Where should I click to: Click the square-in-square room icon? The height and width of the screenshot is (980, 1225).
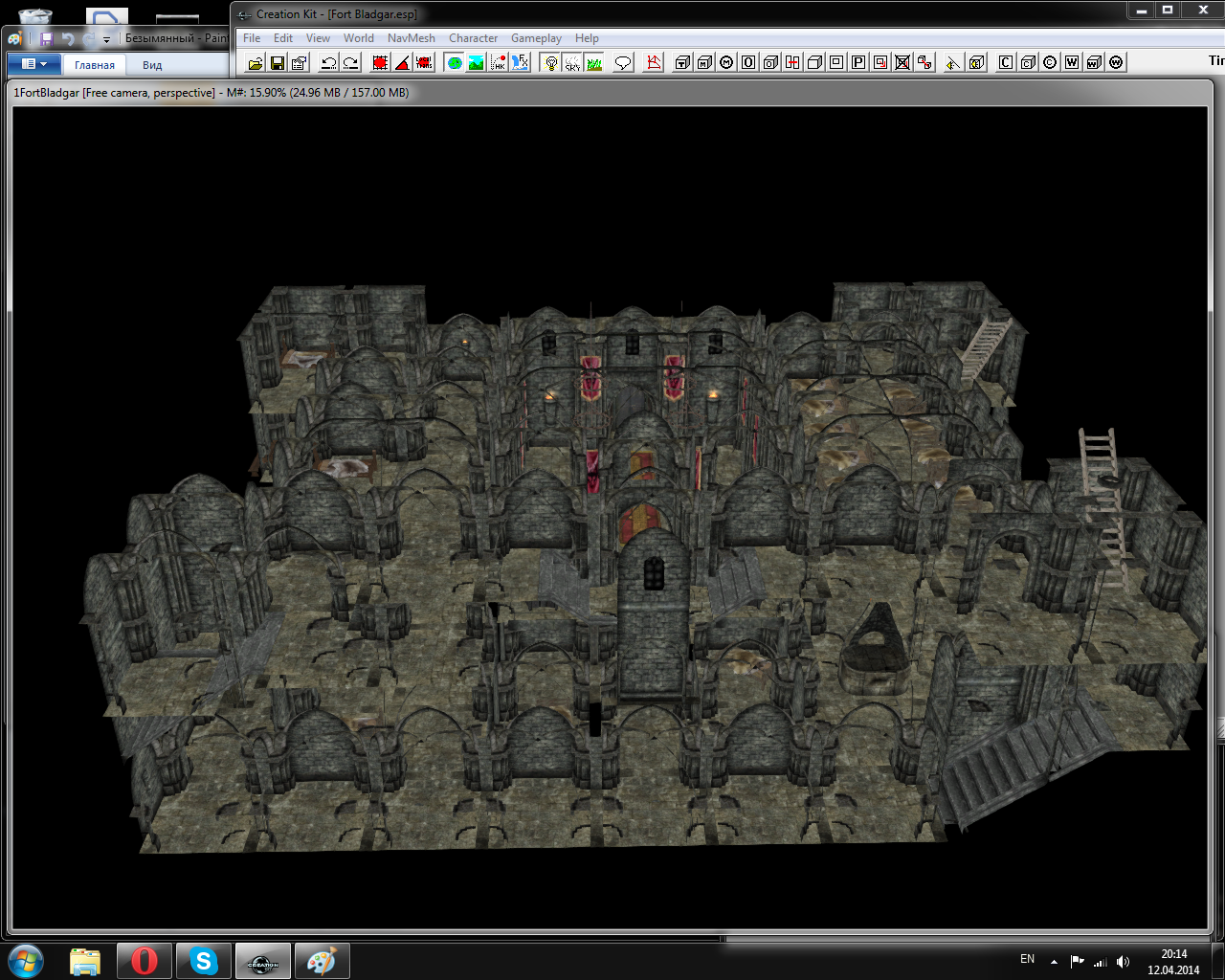click(836, 62)
